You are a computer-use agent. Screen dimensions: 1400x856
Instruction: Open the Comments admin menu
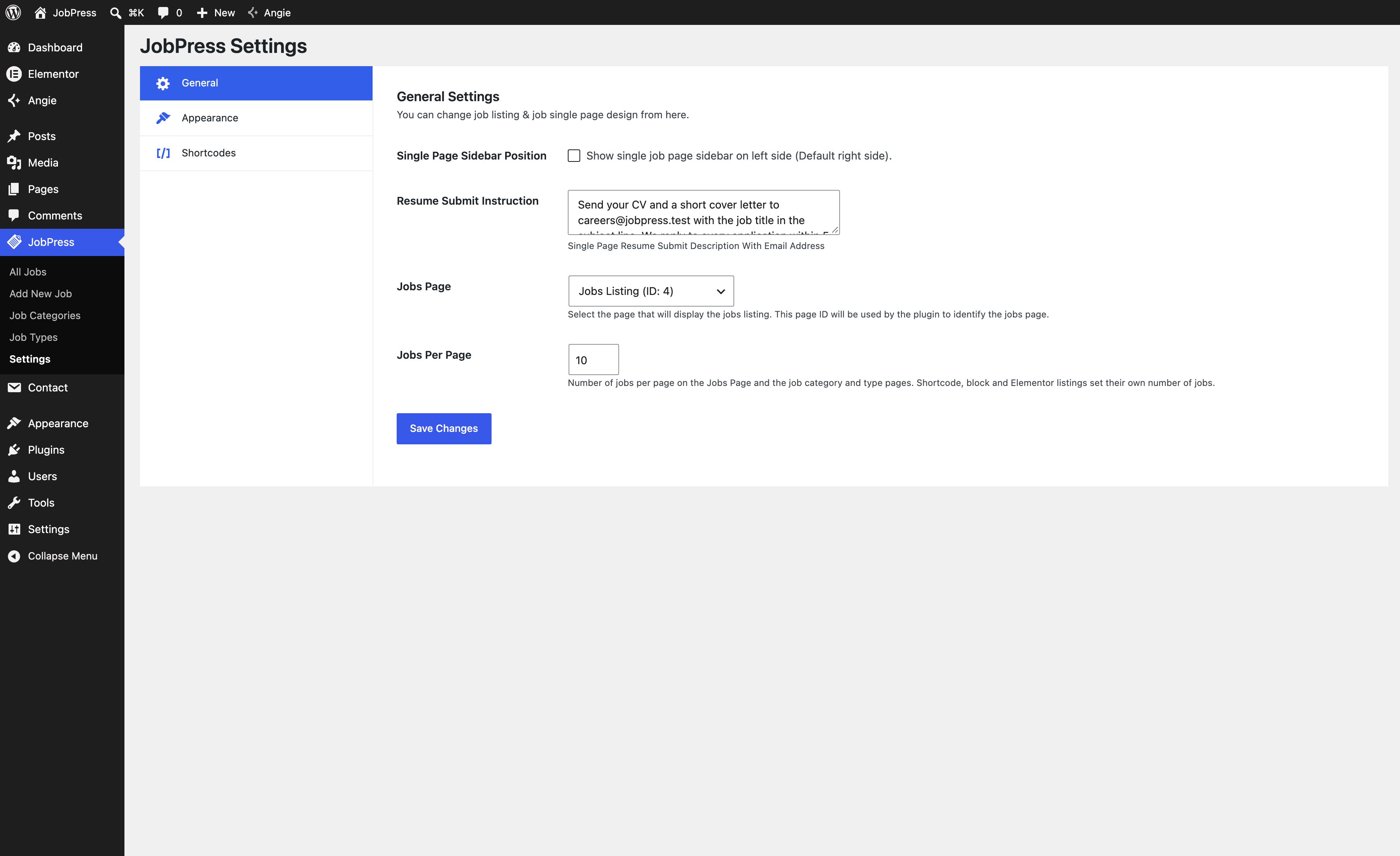62,216
